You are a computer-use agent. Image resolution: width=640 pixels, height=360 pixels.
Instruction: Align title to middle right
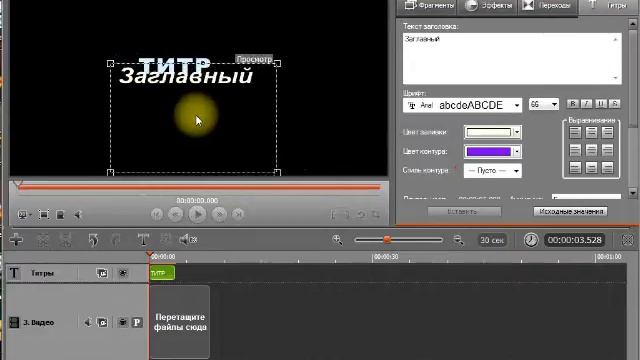click(x=608, y=150)
